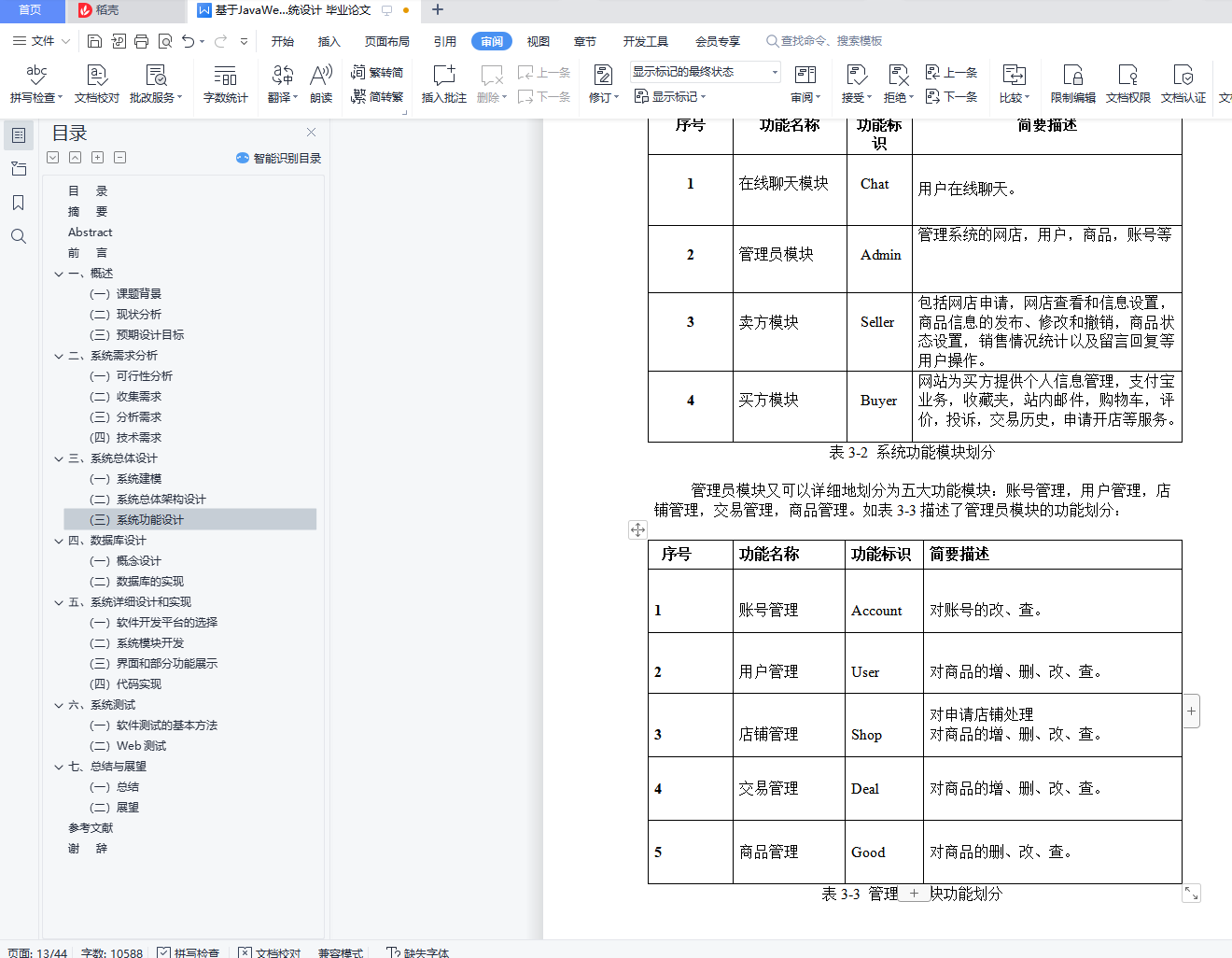1232x958 pixels.
Task: Open document certification (文档认证)
Action: click(x=1183, y=83)
